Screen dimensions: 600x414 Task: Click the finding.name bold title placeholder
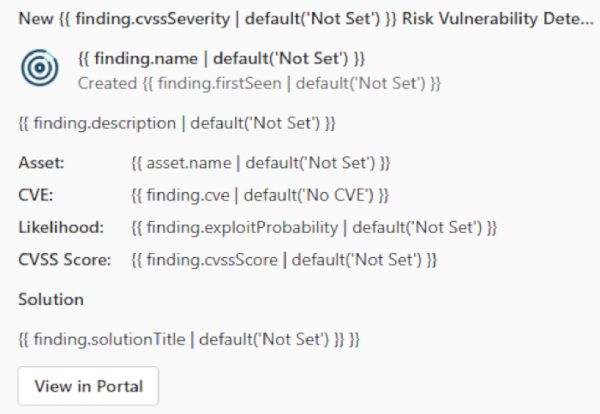[221, 59]
